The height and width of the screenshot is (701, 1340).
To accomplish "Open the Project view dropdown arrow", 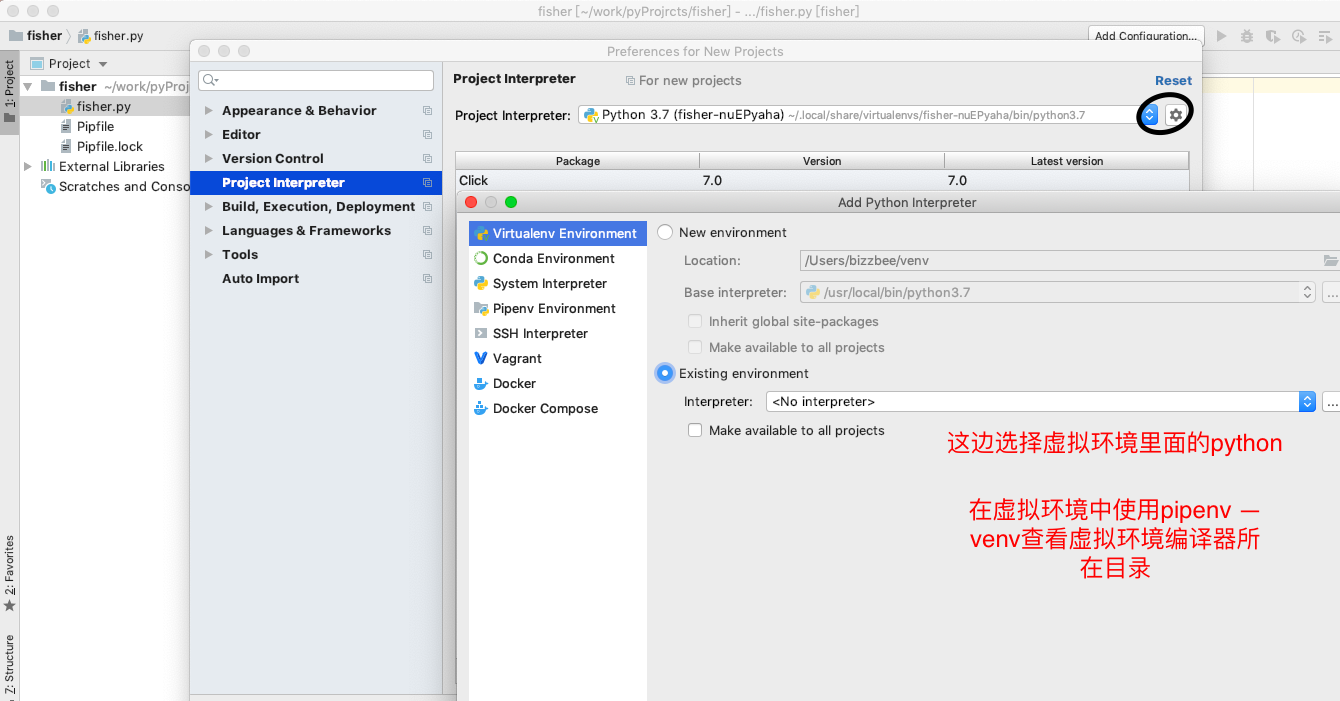I will click(x=103, y=64).
